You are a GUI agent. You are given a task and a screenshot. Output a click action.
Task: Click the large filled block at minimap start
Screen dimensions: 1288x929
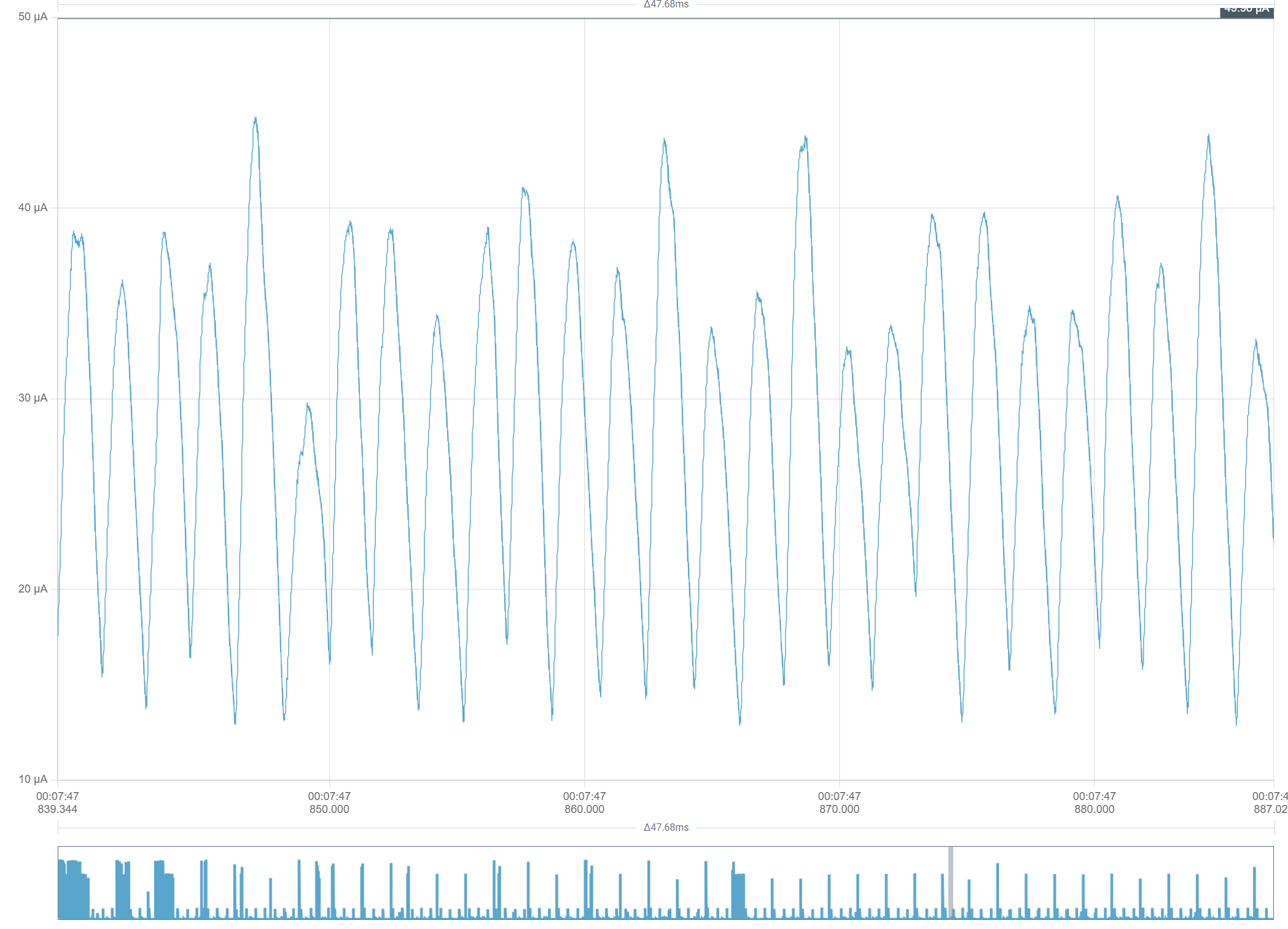tap(72, 890)
